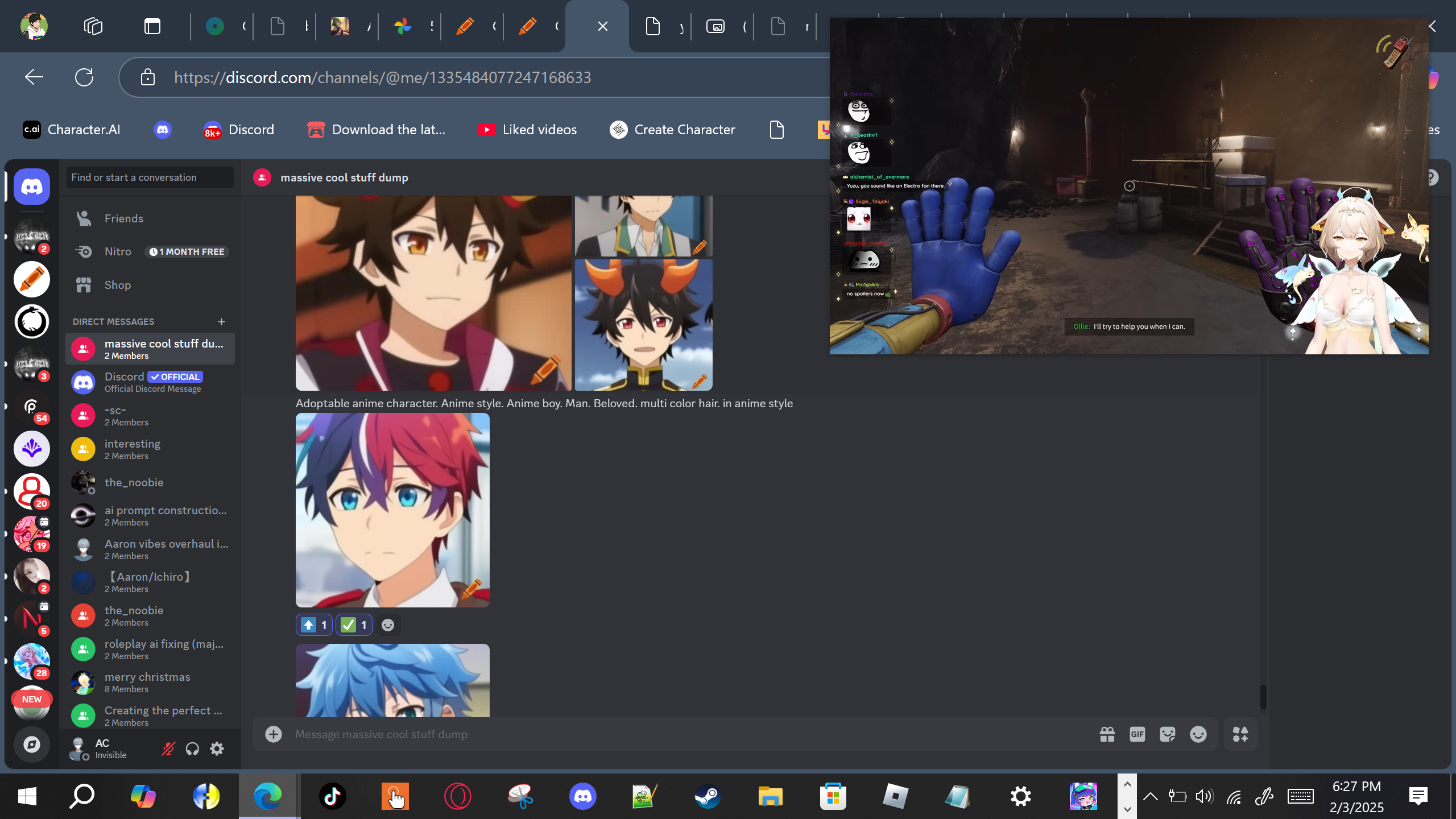Viewport: 1456px width, 819px height.
Task: Unmute the microphone in user panel
Action: coord(168,748)
